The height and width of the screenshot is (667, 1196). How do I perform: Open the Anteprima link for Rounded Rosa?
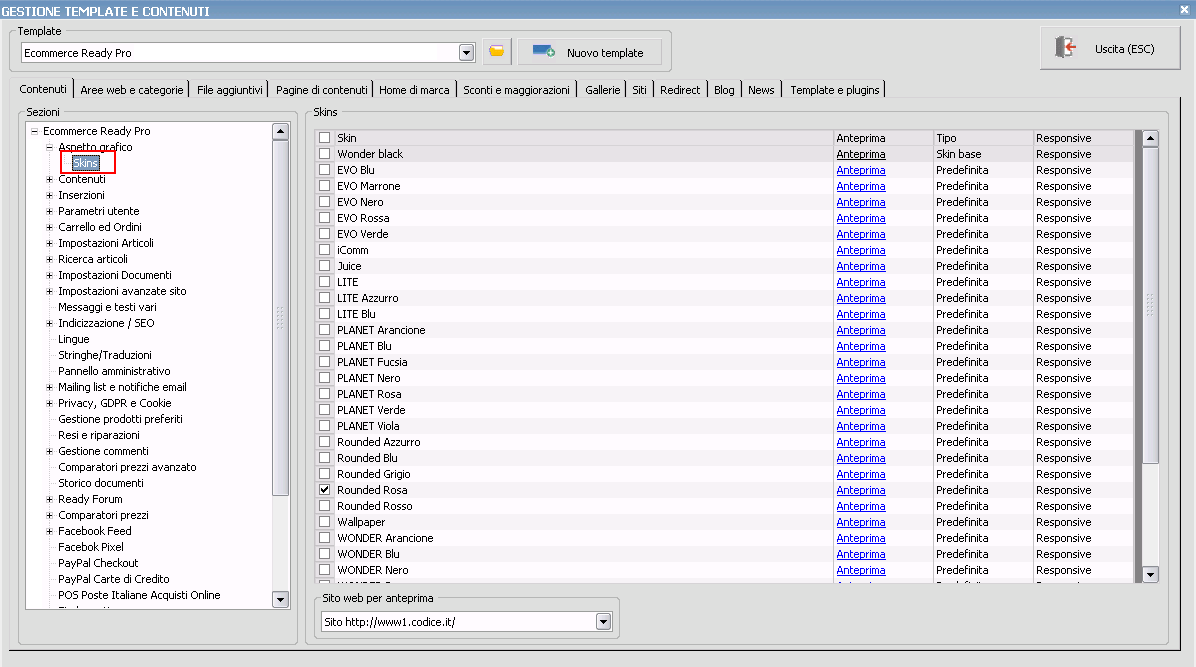pyautogui.click(x=860, y=490)
